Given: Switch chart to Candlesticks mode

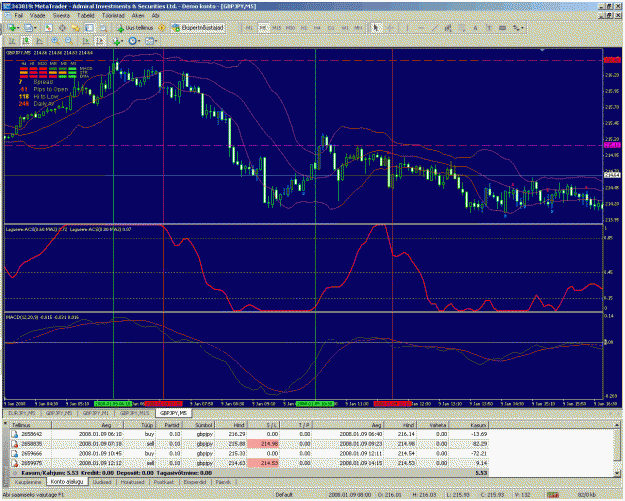Looking at the screenshot, I should click(26, 41).
